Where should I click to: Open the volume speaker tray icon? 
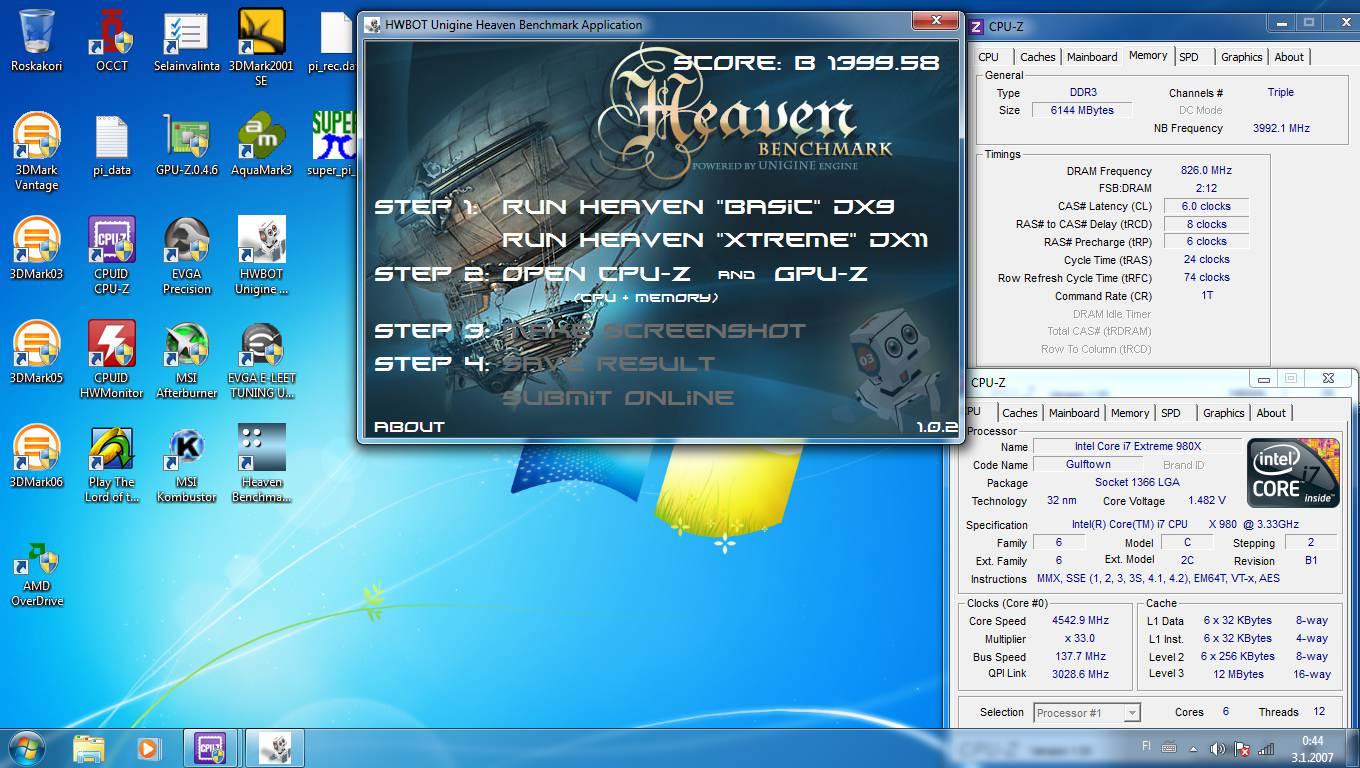(x=1217, y=748)
